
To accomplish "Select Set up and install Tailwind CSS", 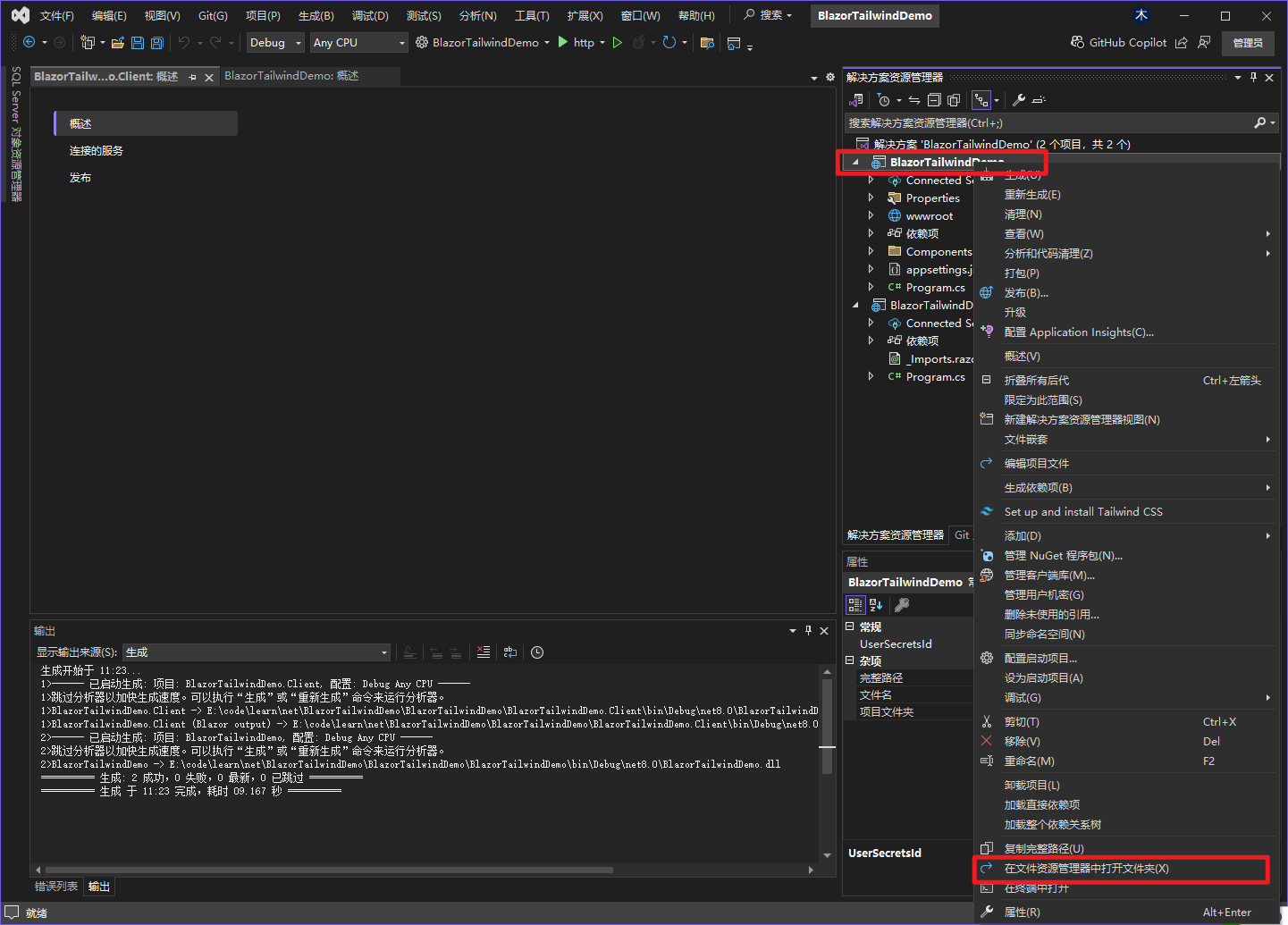I will click(1126, 512).
